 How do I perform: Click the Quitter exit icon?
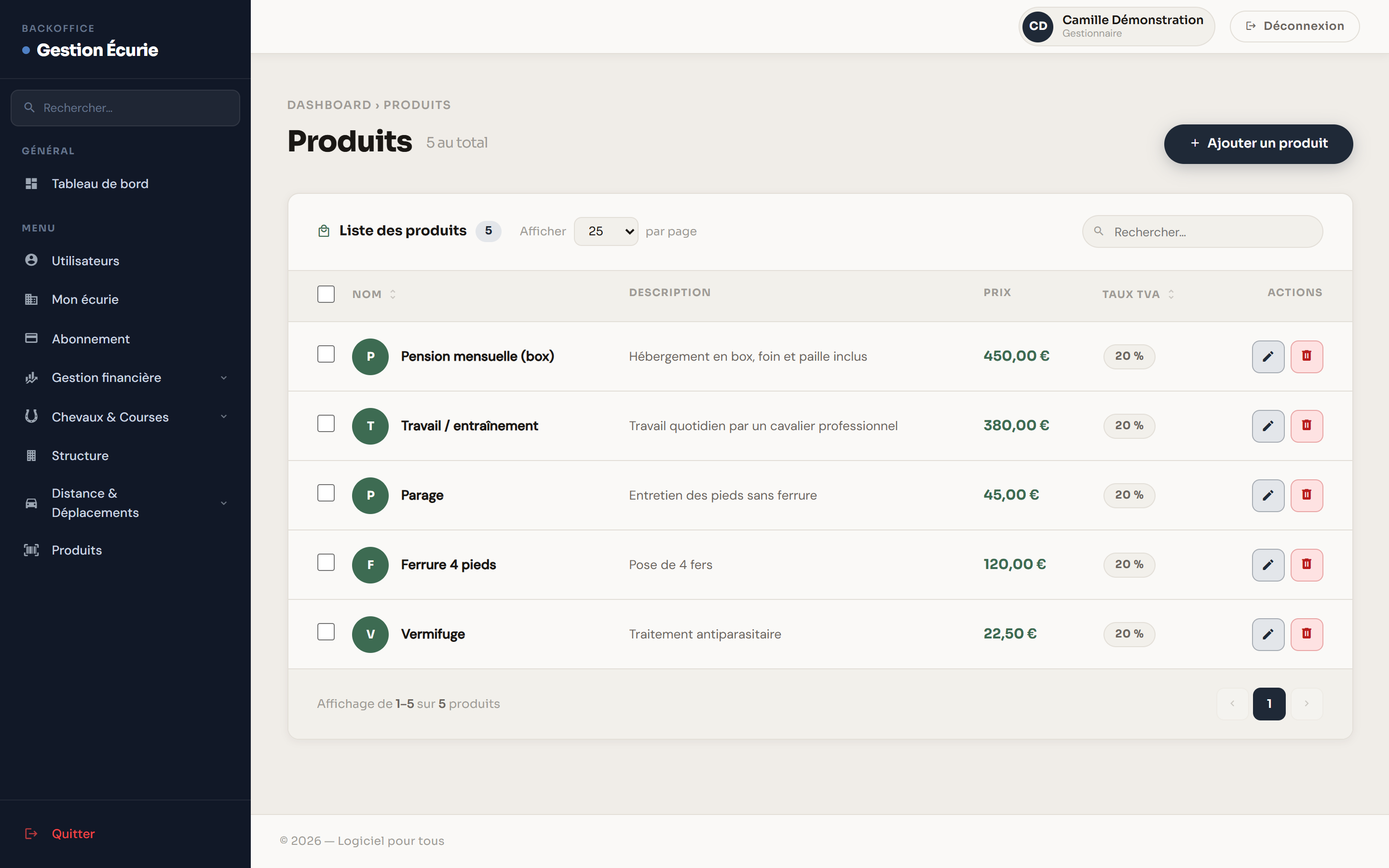tap(31, 834)
